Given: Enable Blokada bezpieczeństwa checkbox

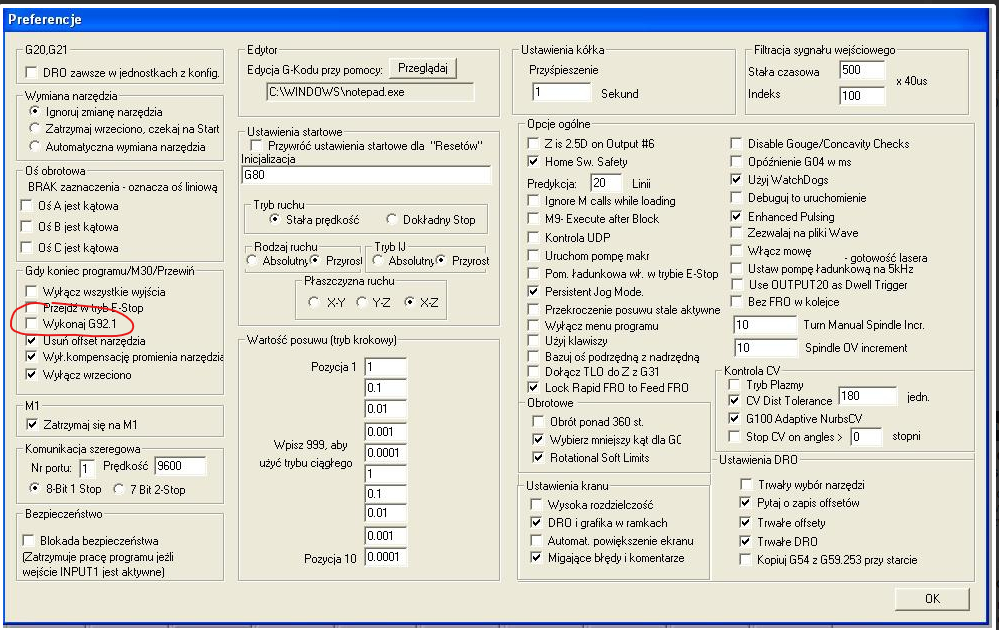Looking at the screenshot, I should coord(28,541).
